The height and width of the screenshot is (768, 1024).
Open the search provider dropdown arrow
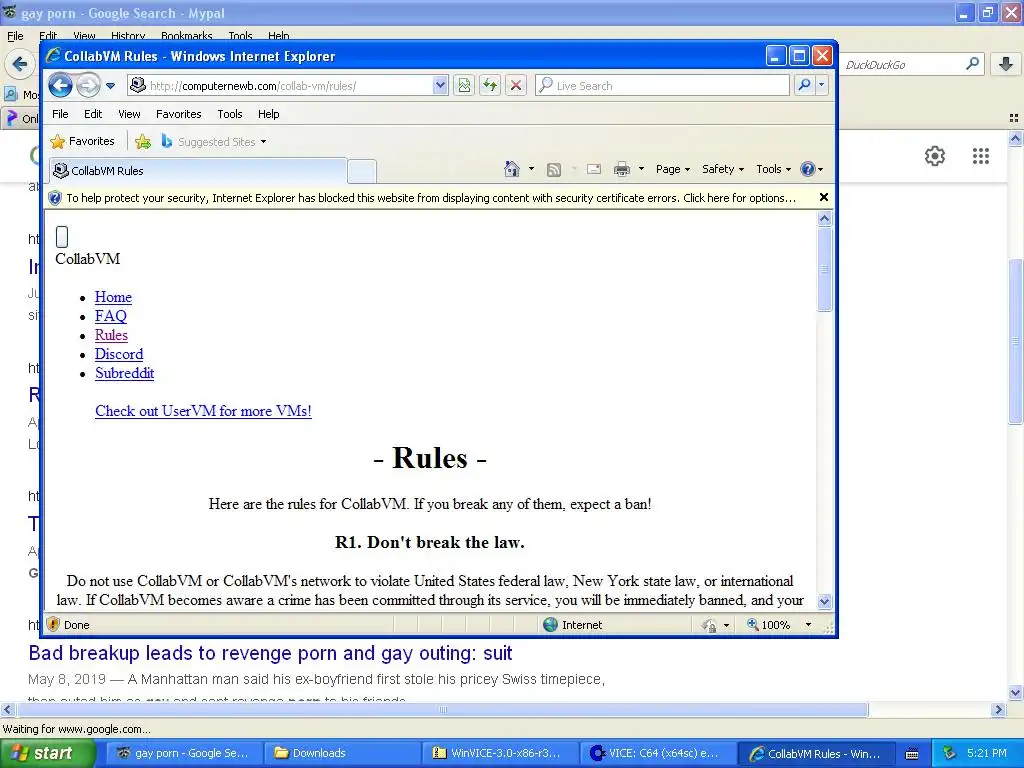click(822, 86)
